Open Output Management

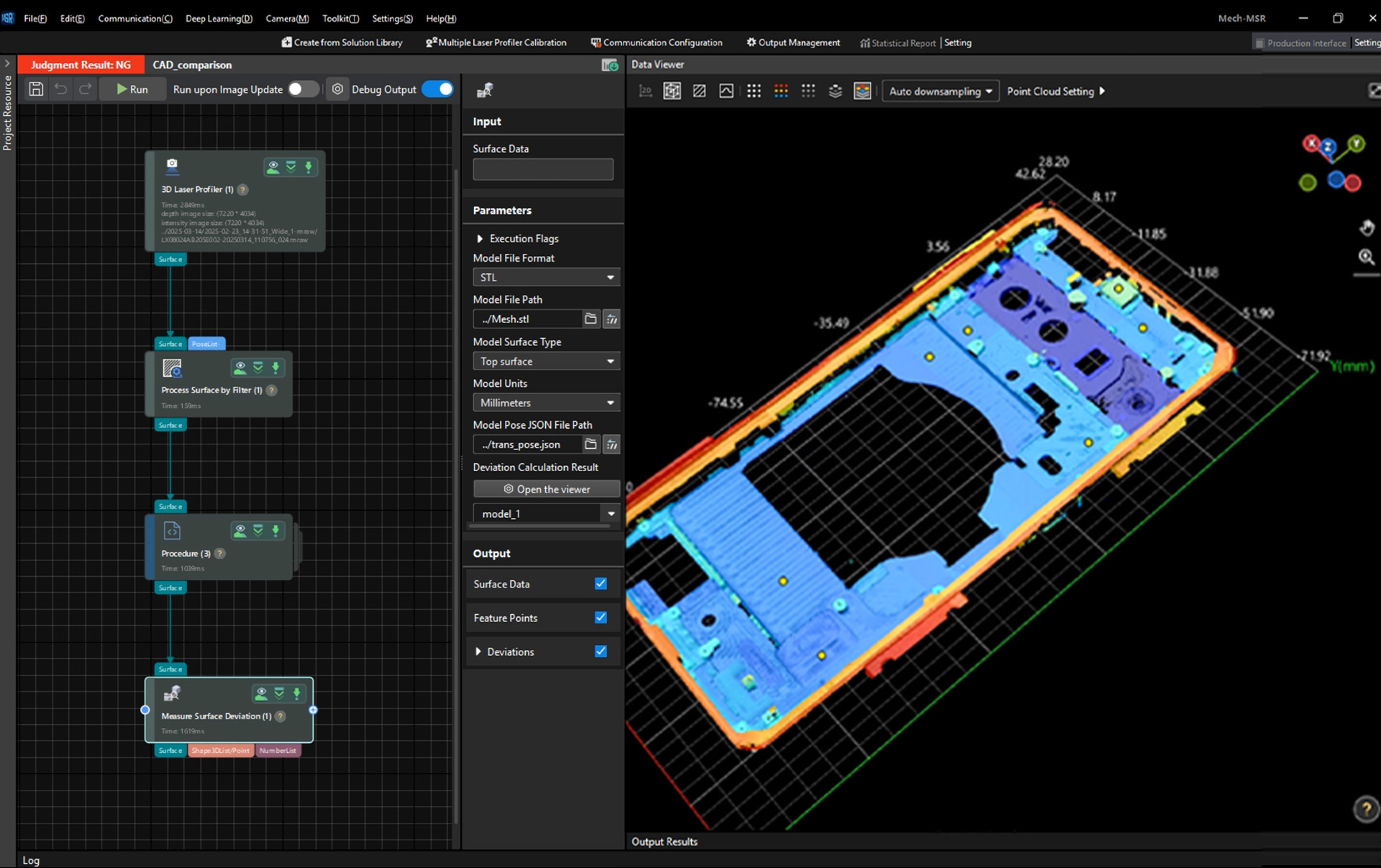point(793,42)
